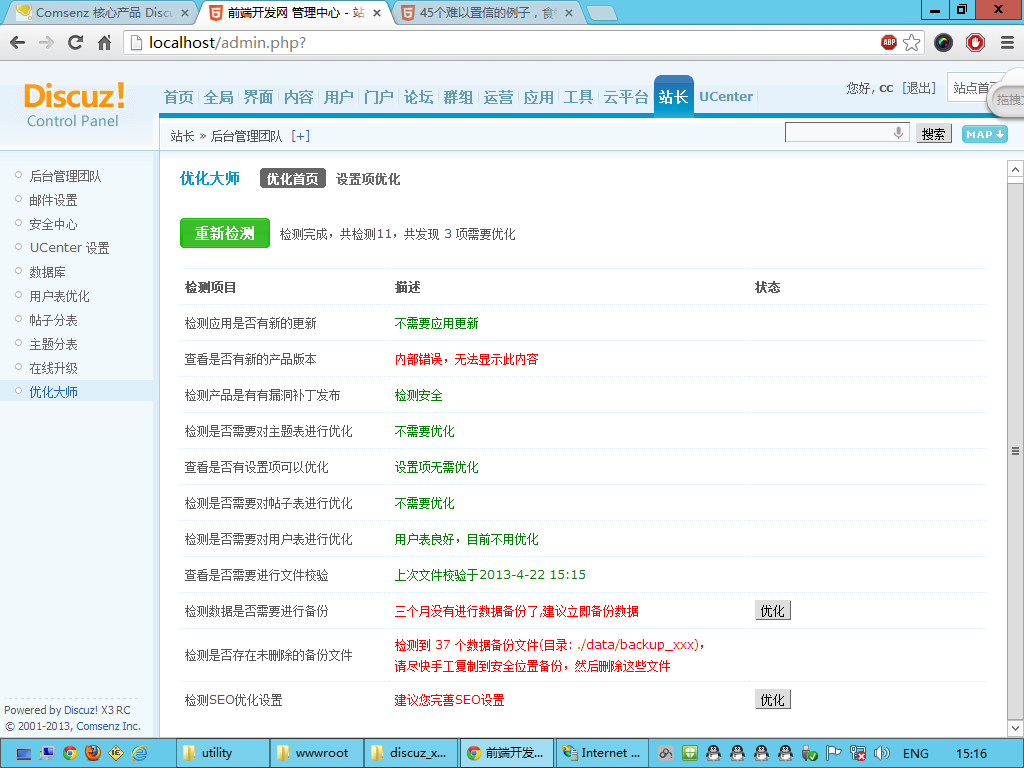Viewport: 1024px width, 768px height.
Task: Expand the [+] next to 后台管理团队 breadcrumb
Action: pos(300,136)
